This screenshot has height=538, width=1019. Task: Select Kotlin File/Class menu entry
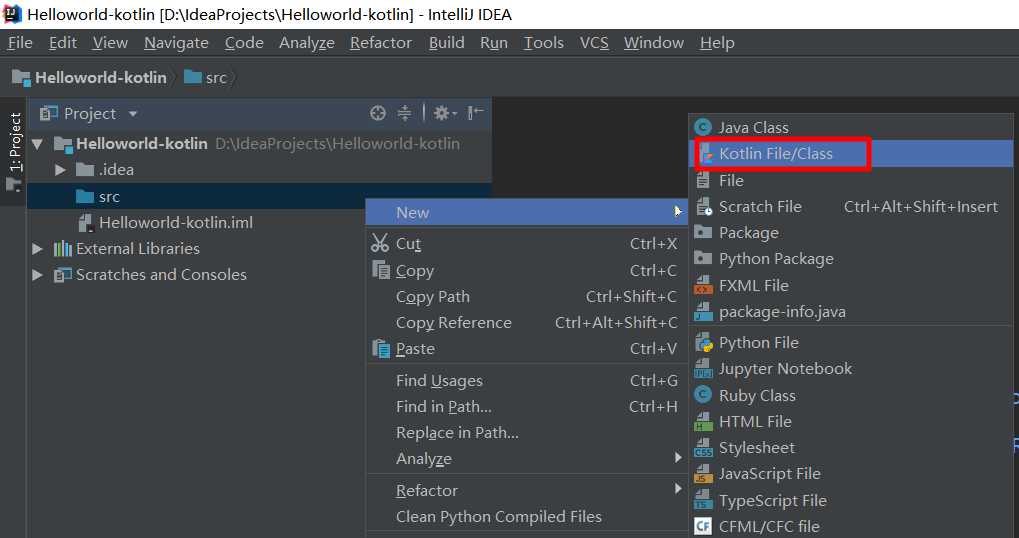click(x=853, y=154)
